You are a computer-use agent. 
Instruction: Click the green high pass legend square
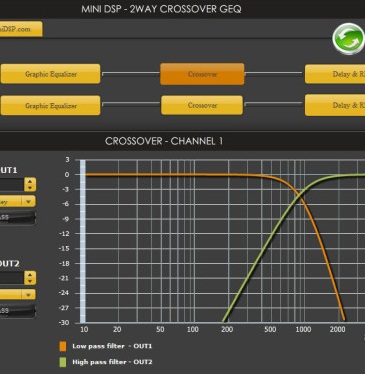[63, 362]
